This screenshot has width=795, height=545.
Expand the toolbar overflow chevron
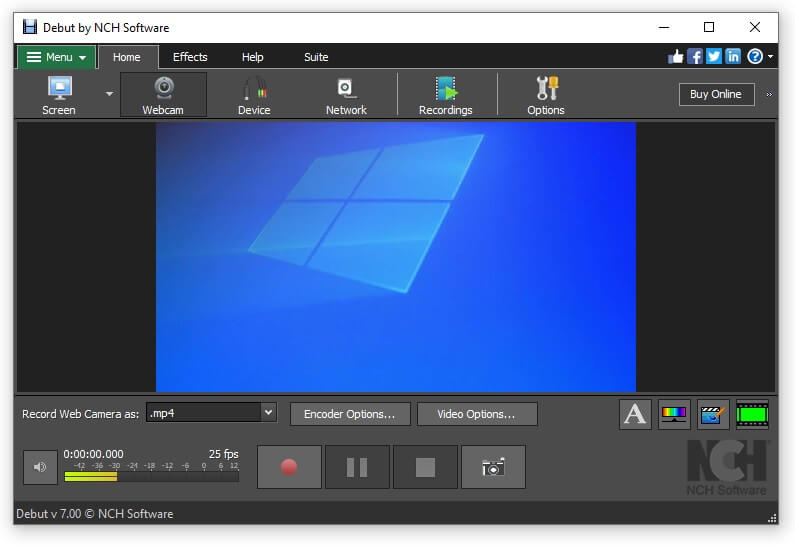tap(769, 94)
